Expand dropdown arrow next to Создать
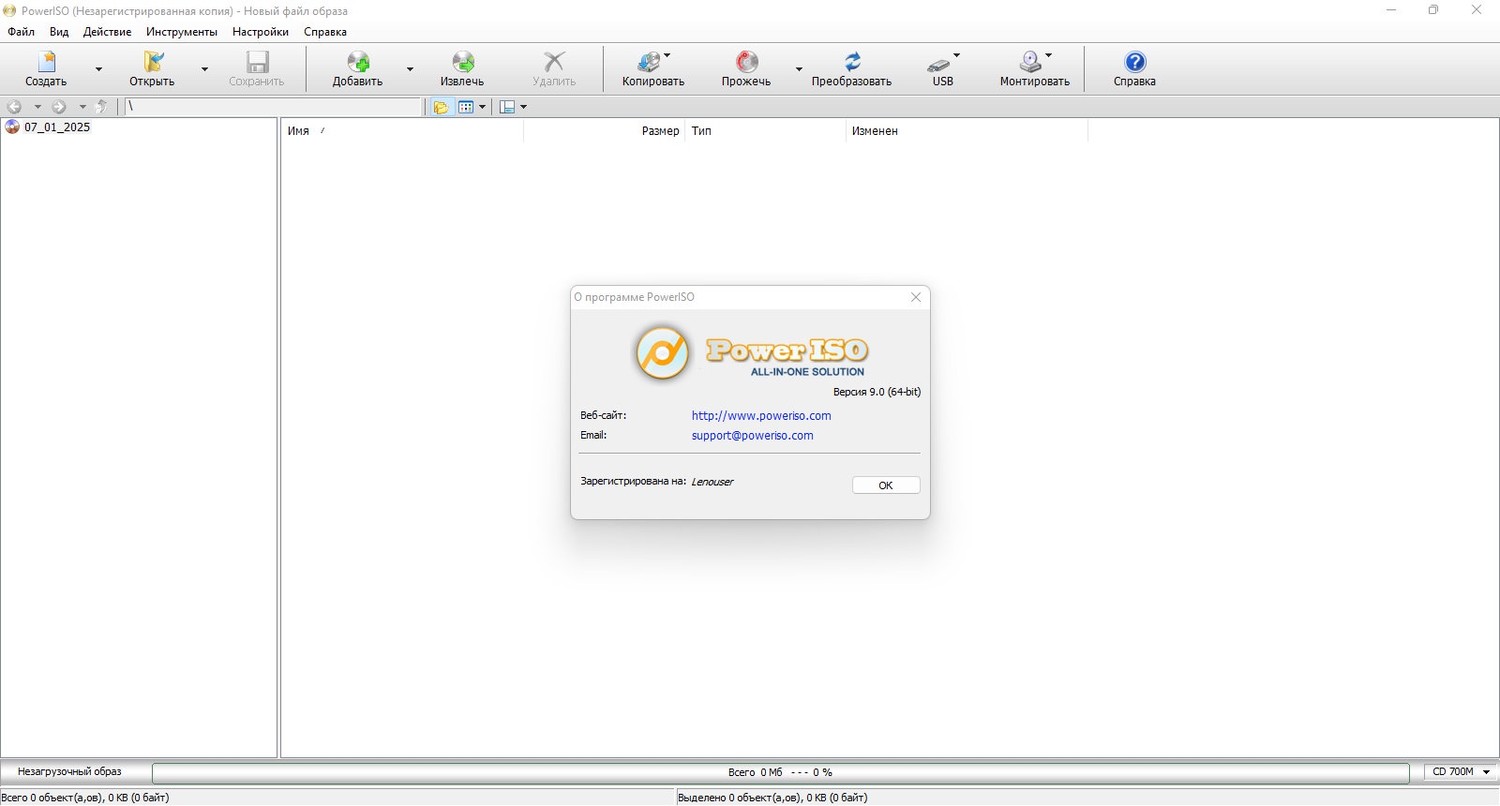The image size is (1500, 806). click(98, 69)
